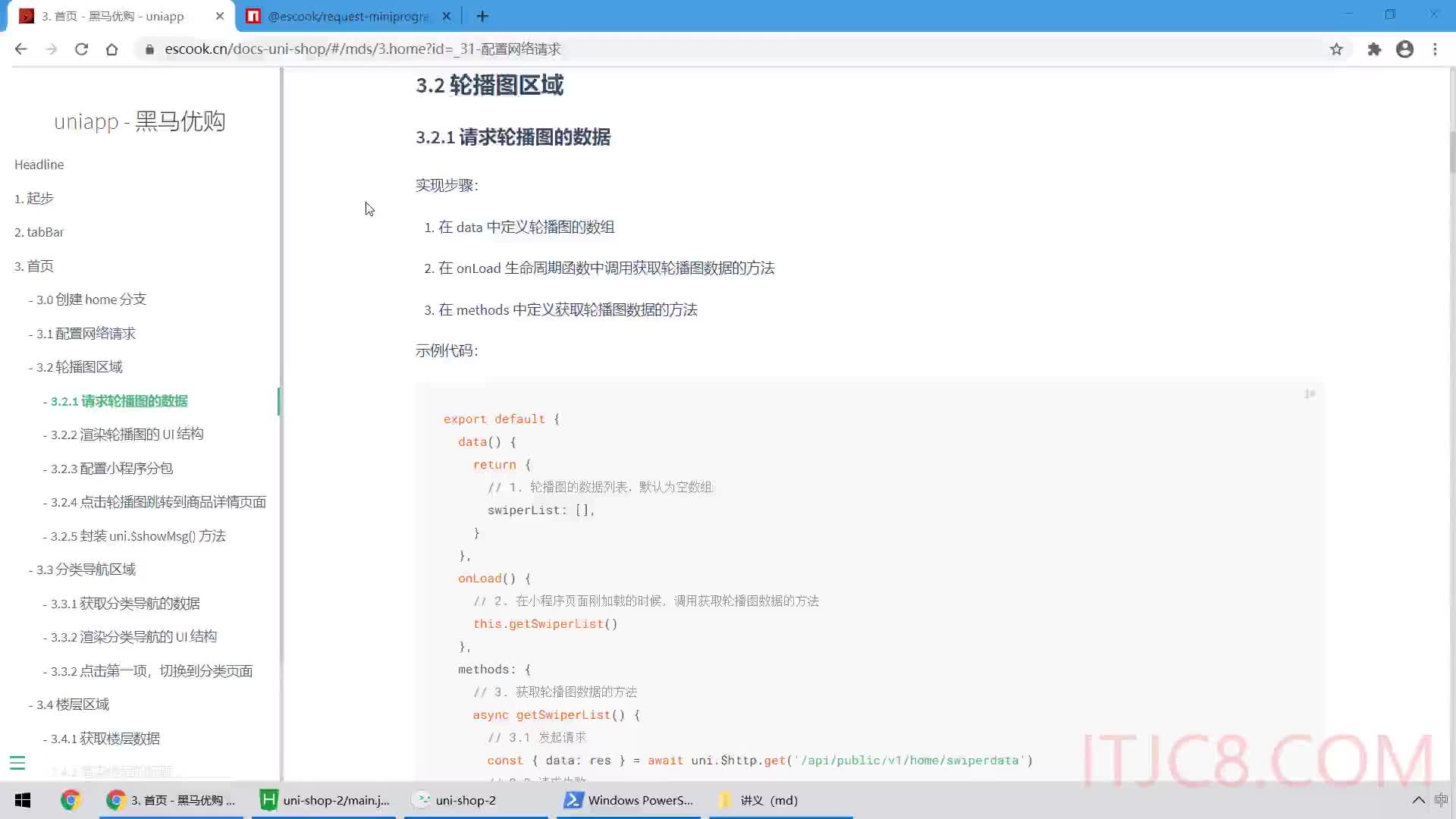This screenshot has width=1456, height=819.
Task: Click '/api/public/v1/home/swiperdata' string in code
Action: point(909,761)
